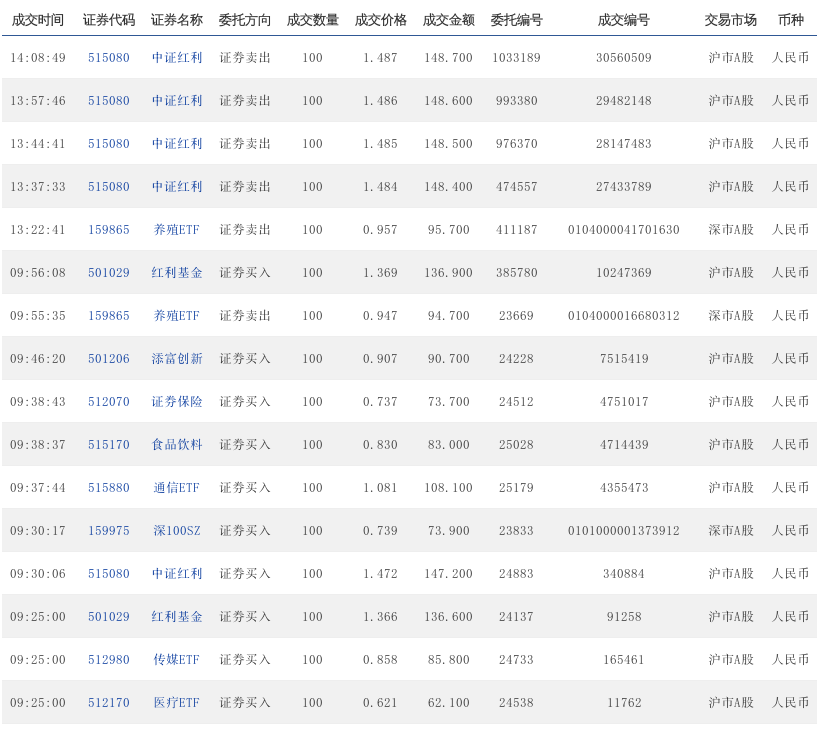Open the 通信ETF name link

coord(177,488)
